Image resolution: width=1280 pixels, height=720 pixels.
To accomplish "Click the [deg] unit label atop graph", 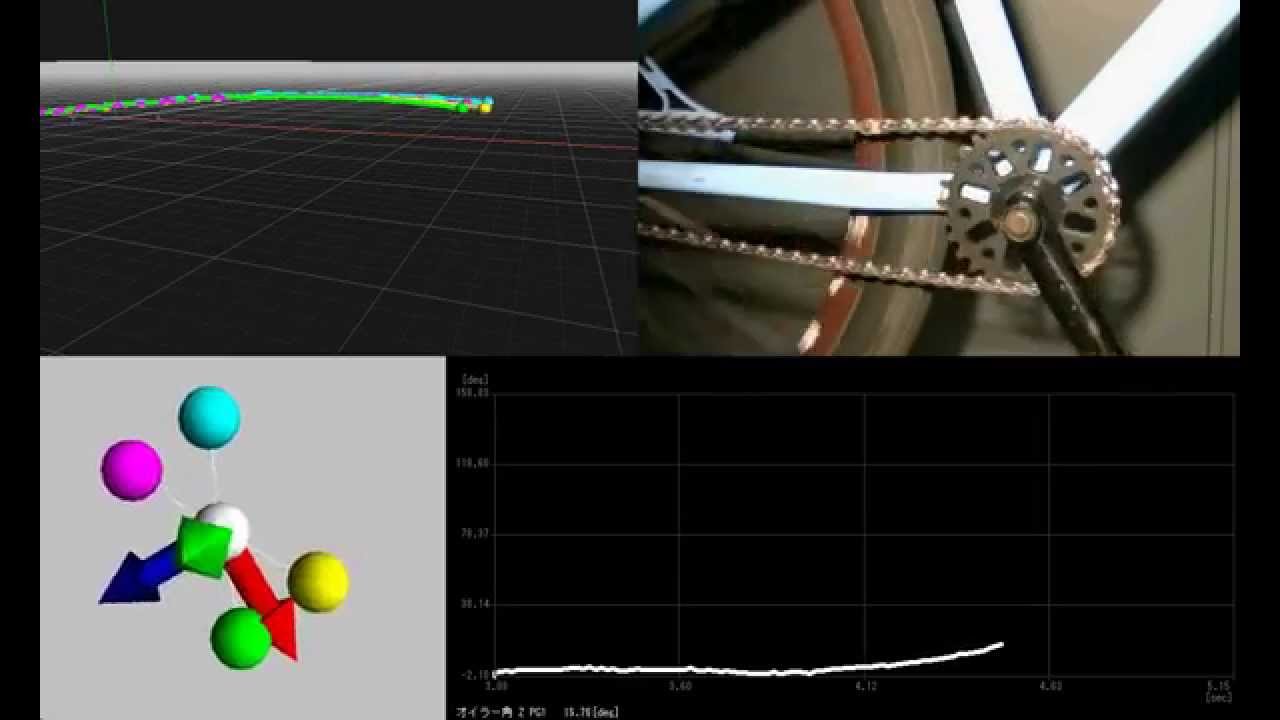I will (x=475, y=379).
